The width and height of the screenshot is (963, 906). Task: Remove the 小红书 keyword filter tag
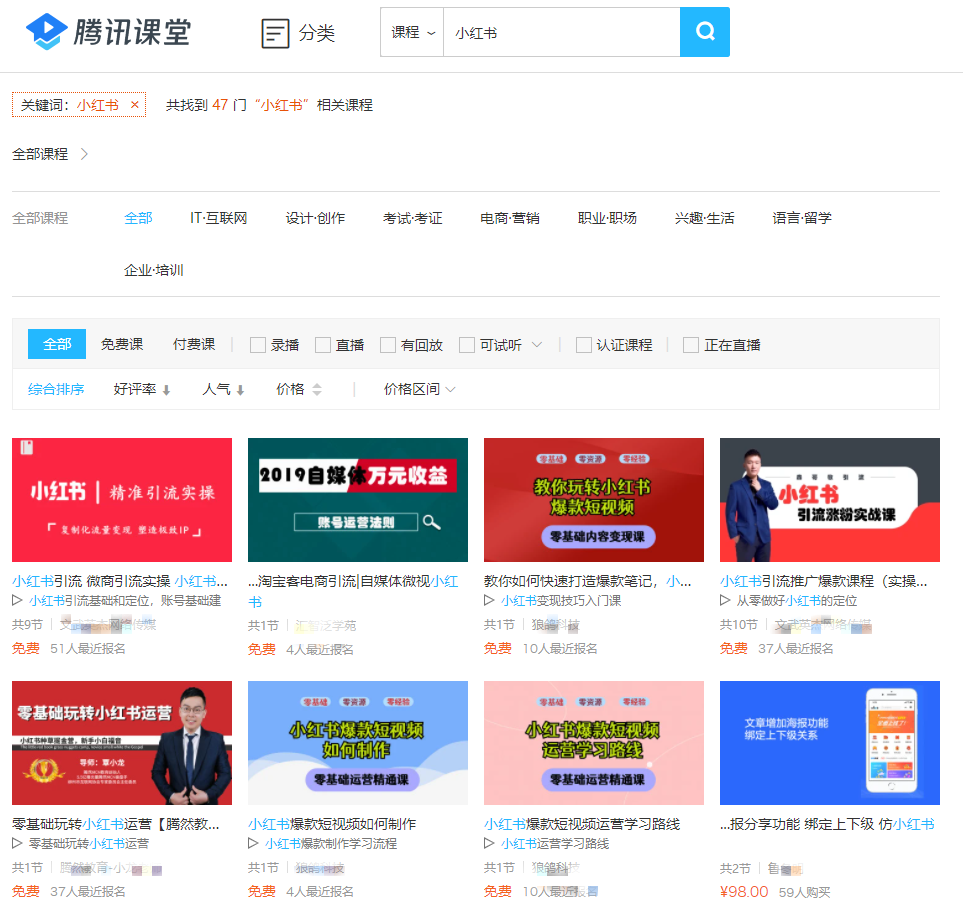[135, 105]
